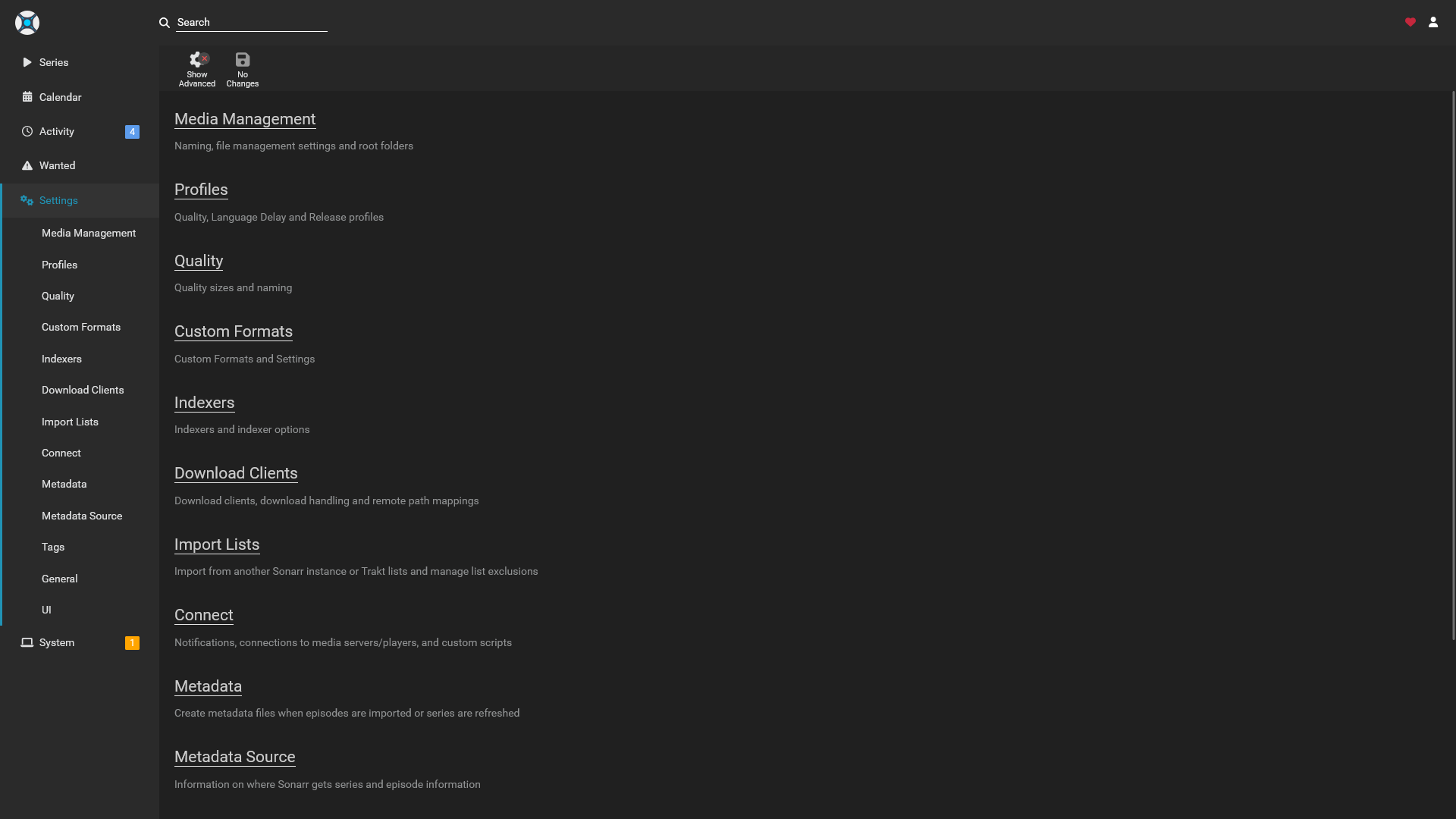Click the Activity clock icon
This screenshot has height=819, width=1456.
pyautogui.click(x=27, y=131)
